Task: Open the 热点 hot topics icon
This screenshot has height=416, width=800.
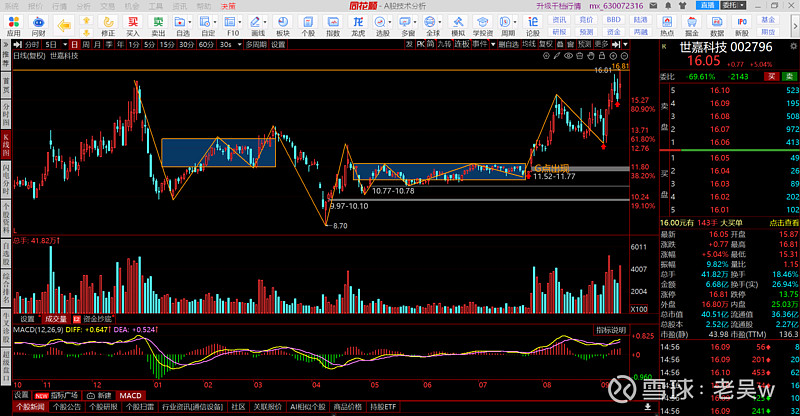Action: 667,26
